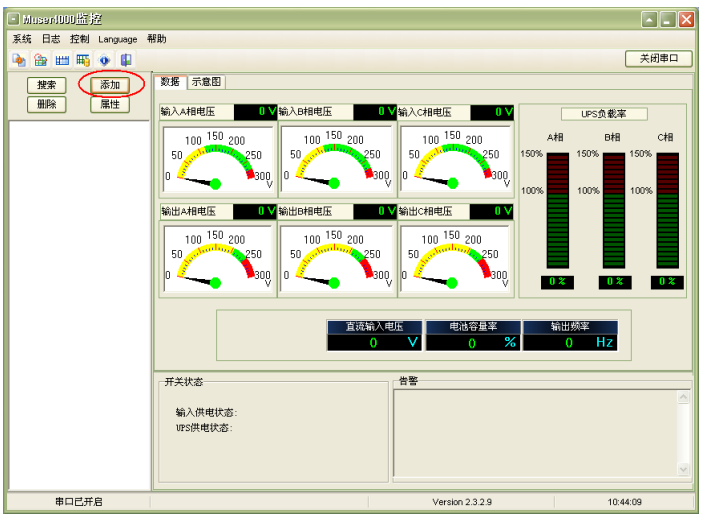The width and height of the screenshot is (704, 523).
Task: Select the 数据 tab
Action: (x=170, y=82)
